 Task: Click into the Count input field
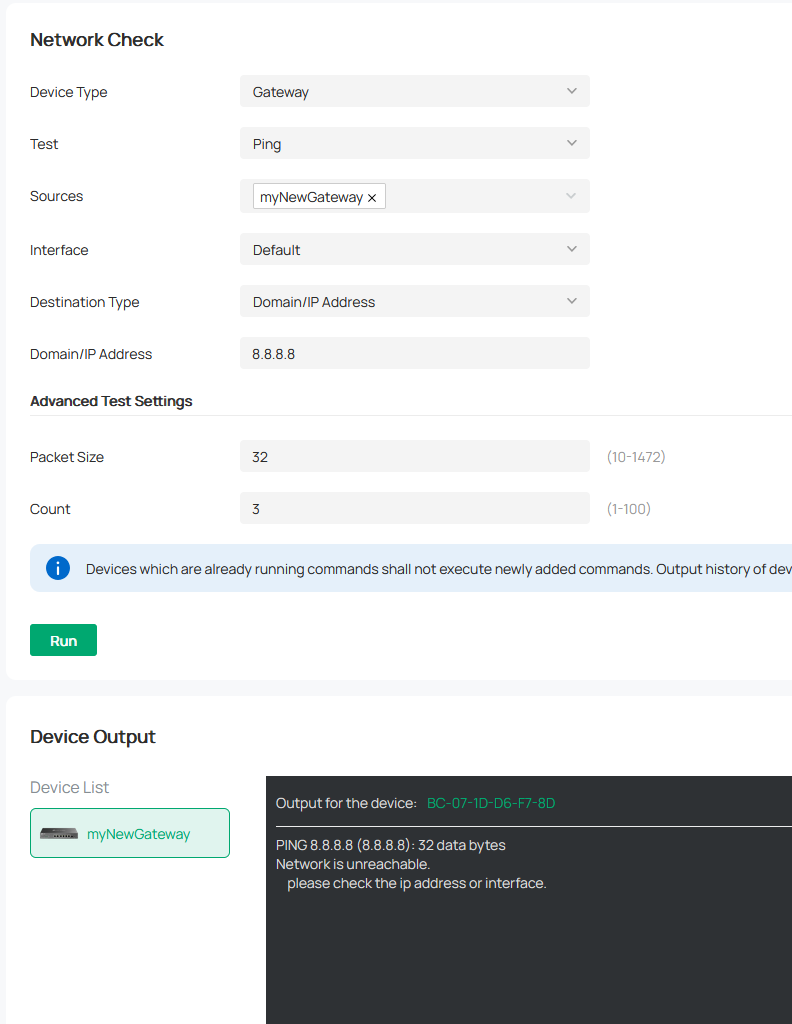[x=414, y=508]
